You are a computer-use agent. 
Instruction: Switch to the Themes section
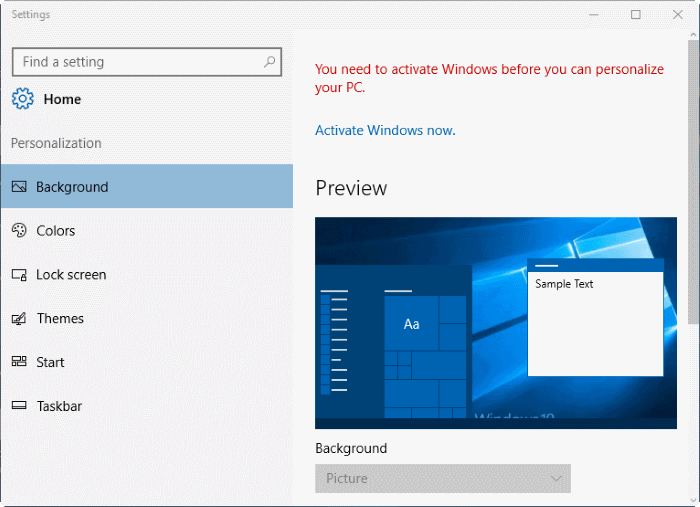tap(60, 319)
